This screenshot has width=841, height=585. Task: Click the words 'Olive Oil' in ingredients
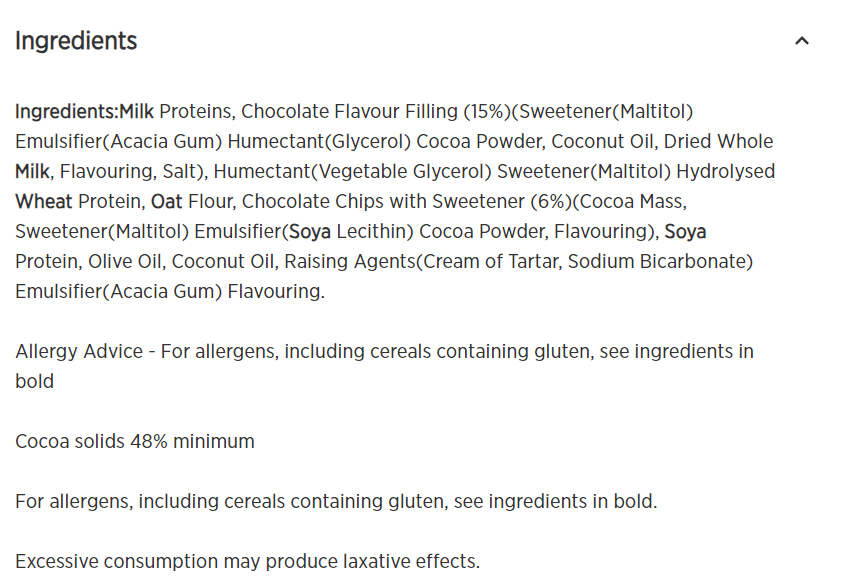[124, 262]
